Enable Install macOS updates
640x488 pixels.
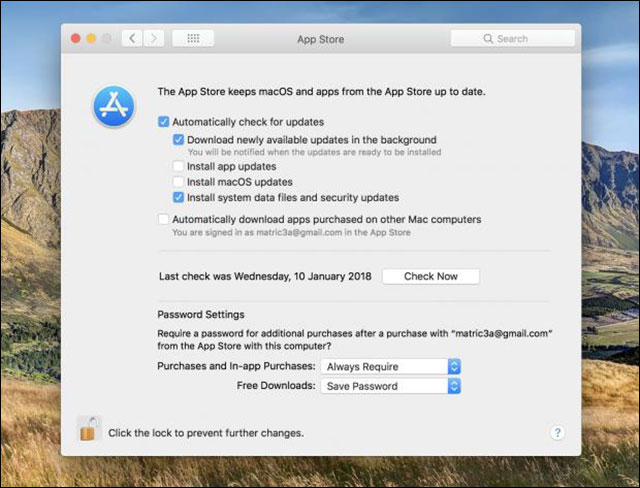coord(178,182)
